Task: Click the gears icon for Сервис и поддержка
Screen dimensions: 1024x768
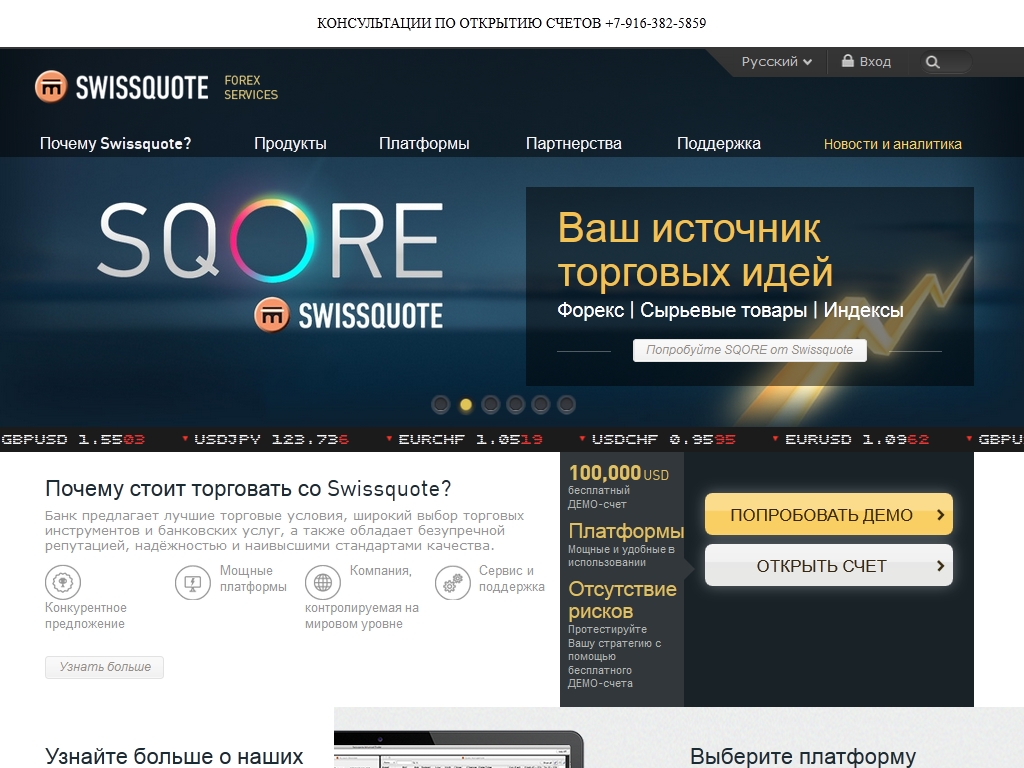Action: pos(453,582)
